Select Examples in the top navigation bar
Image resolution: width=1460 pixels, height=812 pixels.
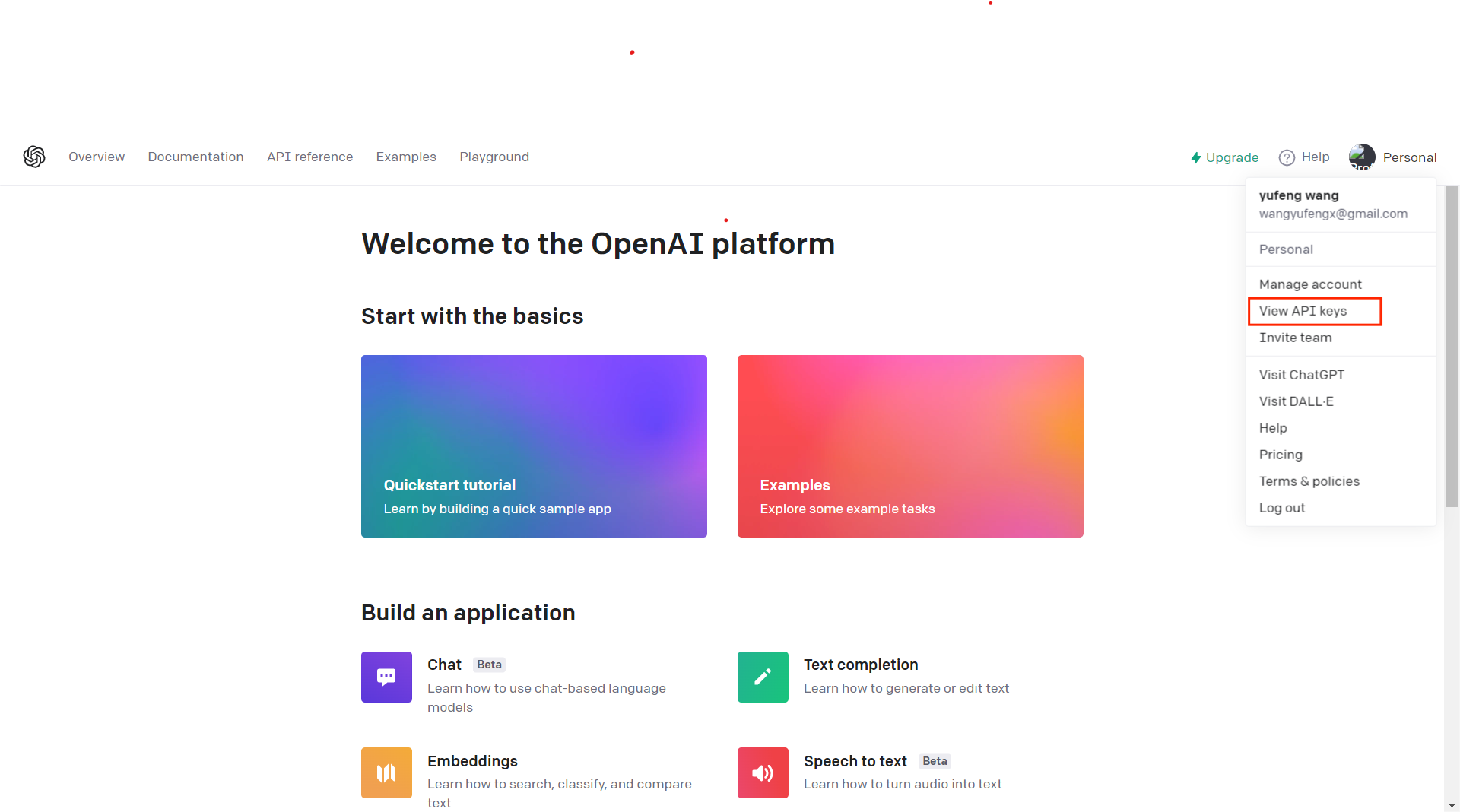(406, 157)
